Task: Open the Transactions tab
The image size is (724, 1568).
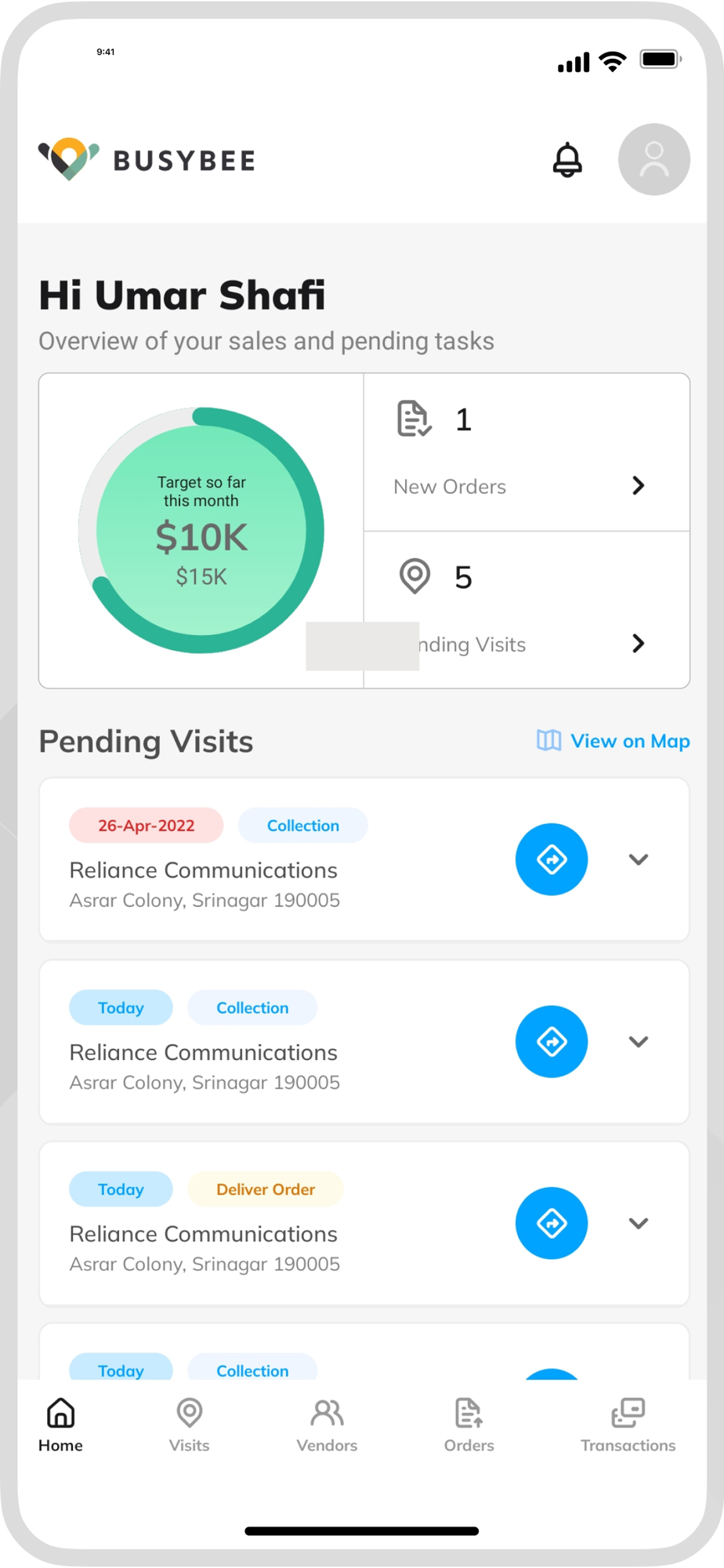Action: 628,1425
